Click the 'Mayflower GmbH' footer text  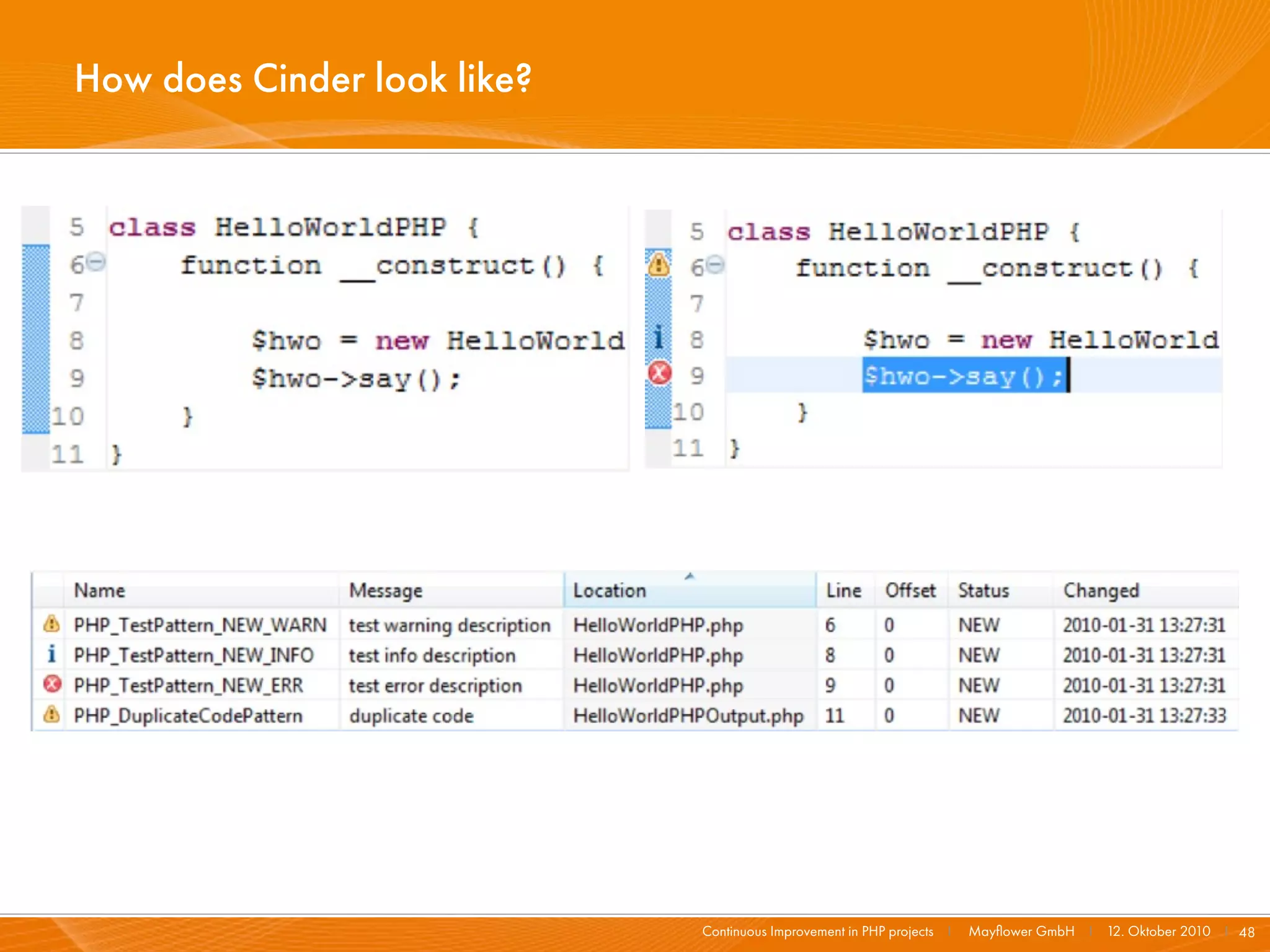pos(1021,931)
